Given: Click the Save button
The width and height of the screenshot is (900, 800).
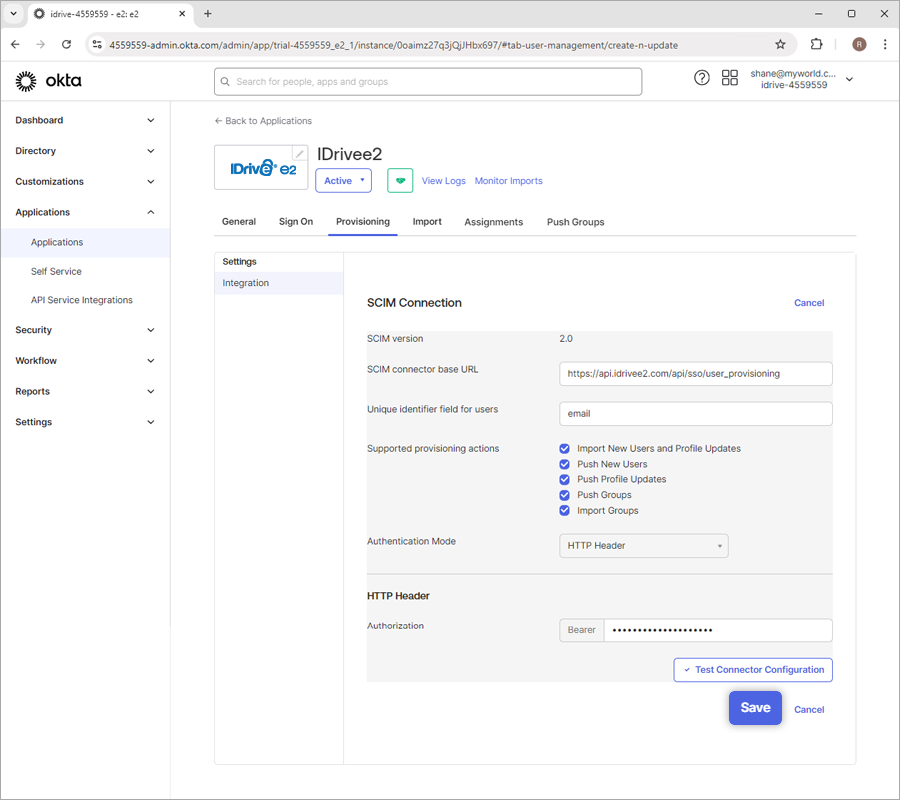Looking at the screenshot, I should [x=755, y=708].
